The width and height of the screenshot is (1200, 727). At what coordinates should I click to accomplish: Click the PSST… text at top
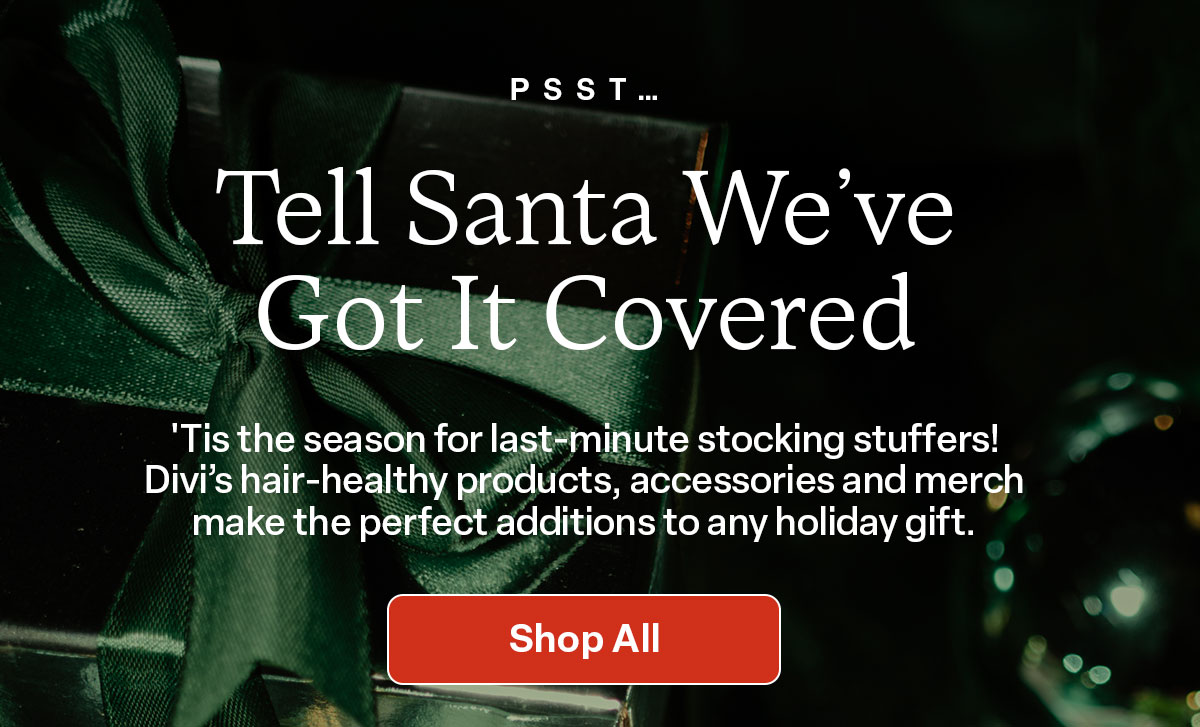coord(584,90)
